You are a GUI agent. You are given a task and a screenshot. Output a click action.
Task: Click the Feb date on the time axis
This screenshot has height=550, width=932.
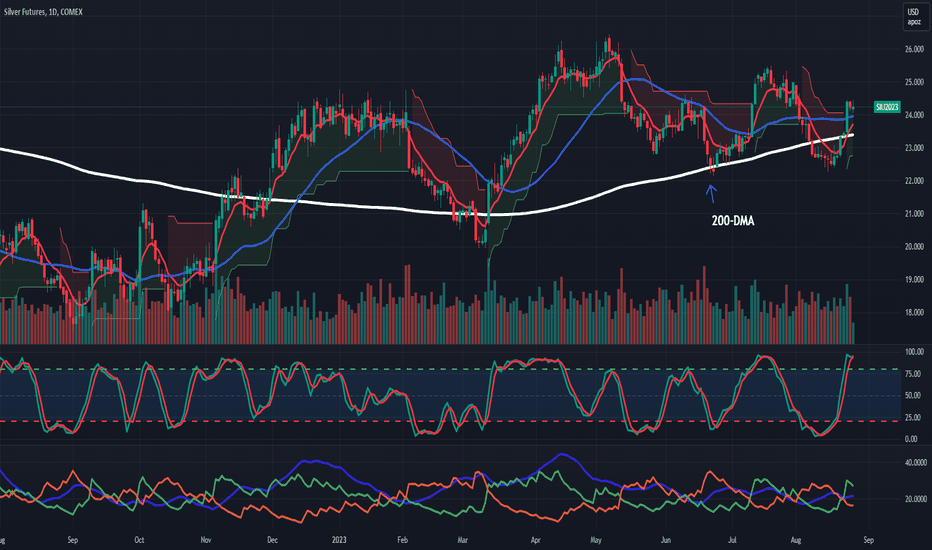click(402, 540)
